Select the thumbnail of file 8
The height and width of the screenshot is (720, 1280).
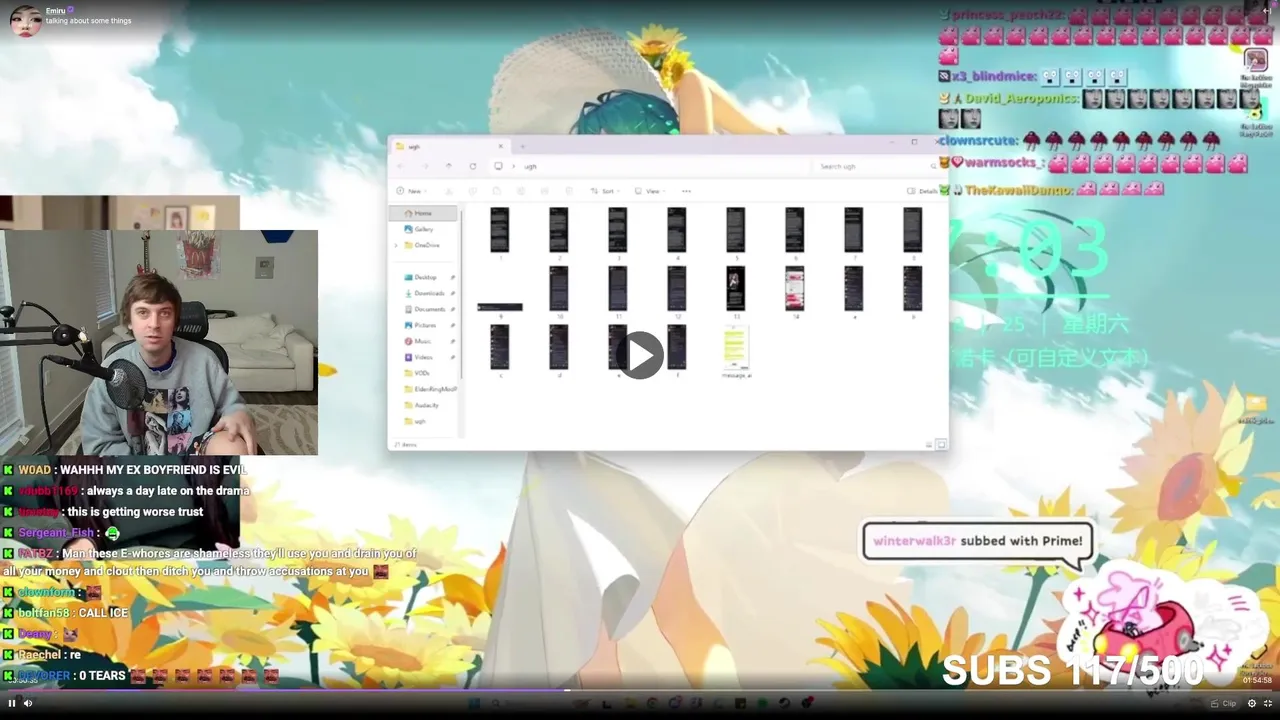click(x=912, y=230)
